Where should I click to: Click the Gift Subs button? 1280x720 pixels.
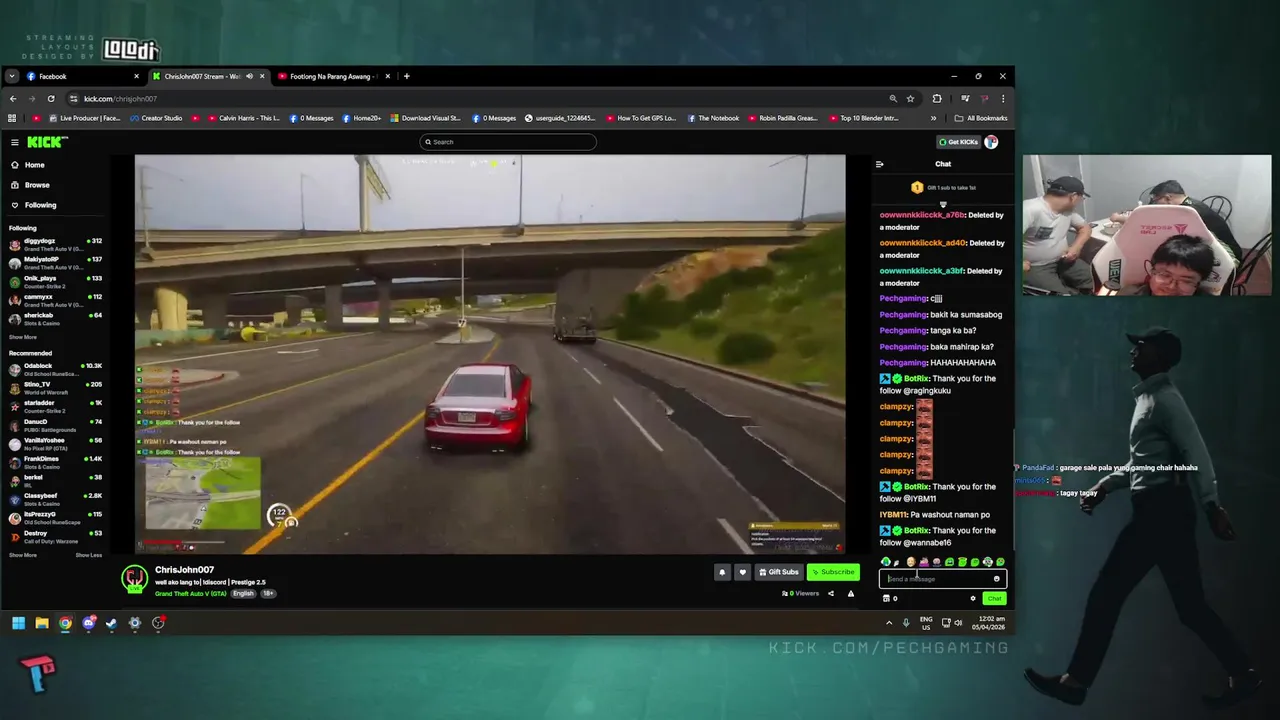779,572
